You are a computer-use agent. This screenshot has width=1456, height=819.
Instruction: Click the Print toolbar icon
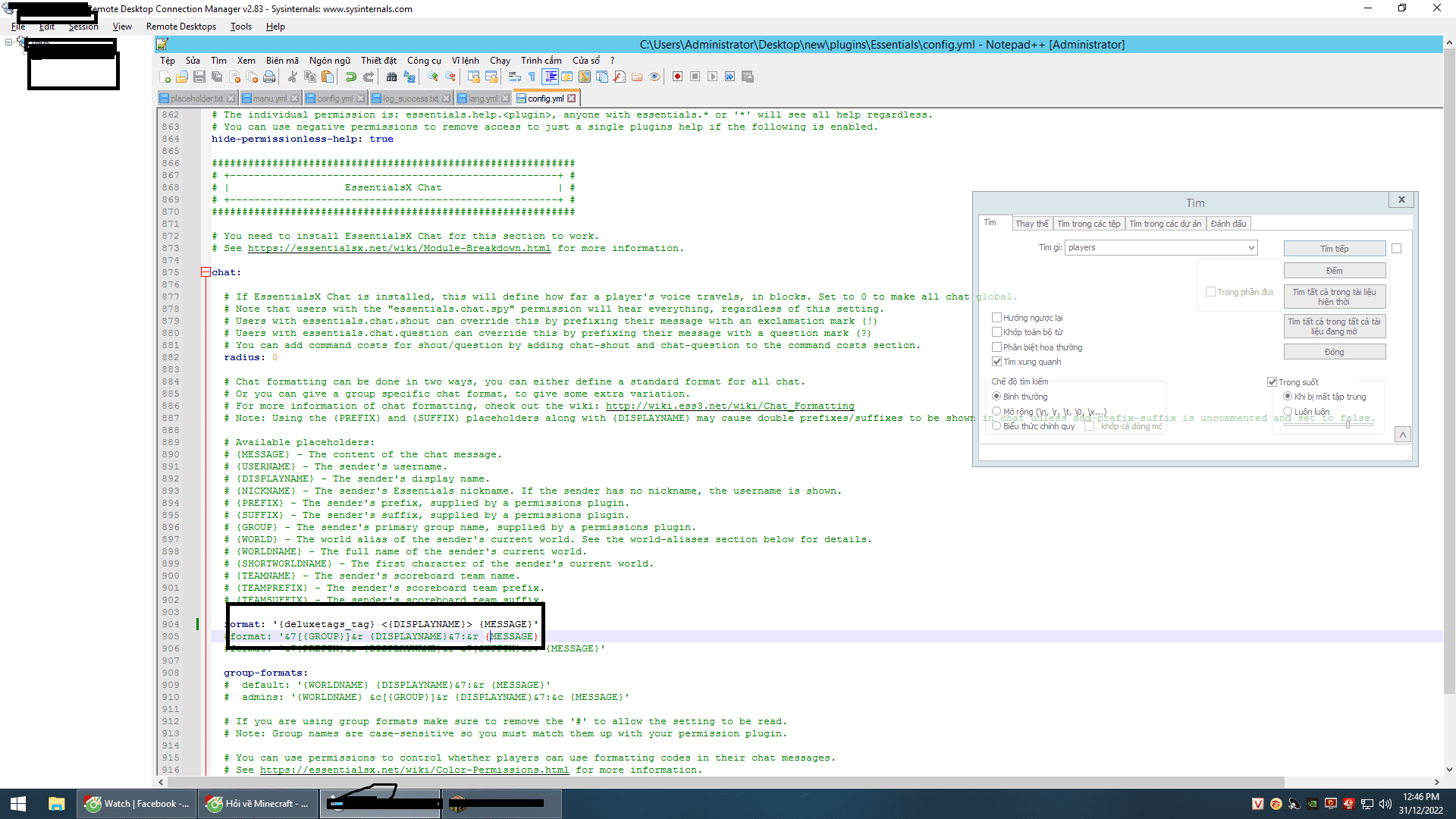(269, 77)
